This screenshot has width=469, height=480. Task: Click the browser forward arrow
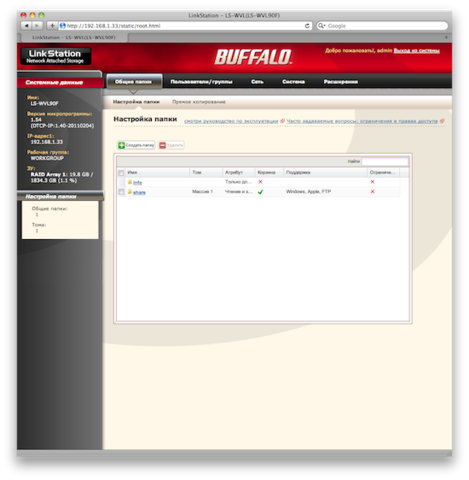[37, 25]
